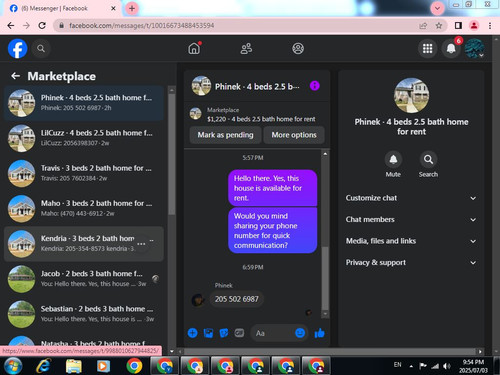This screenshot has height=375, width=500.
Task: Open the LilCuzz conversation
Action: pyautogui.click(x=84, y=138)
